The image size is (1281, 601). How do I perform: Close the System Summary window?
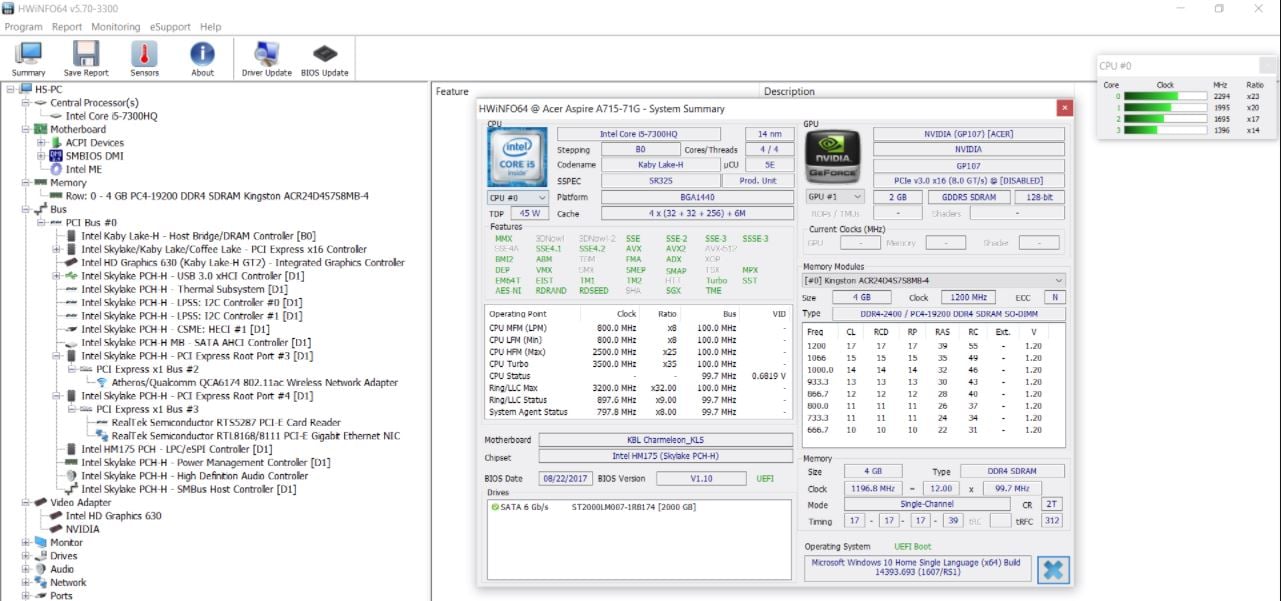point(1065,108)
